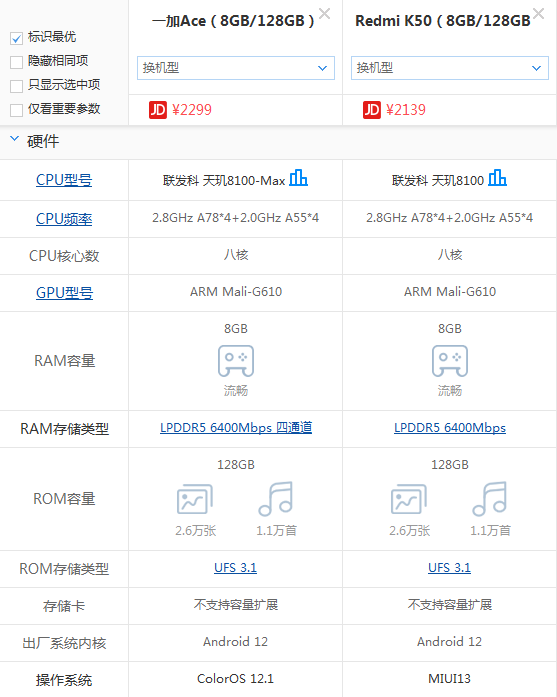Image resolution: width=557 pixels, height=697 pixels.
Task: Select the 一加Ace (8GB/128GB) title
Action: [233, 21]
